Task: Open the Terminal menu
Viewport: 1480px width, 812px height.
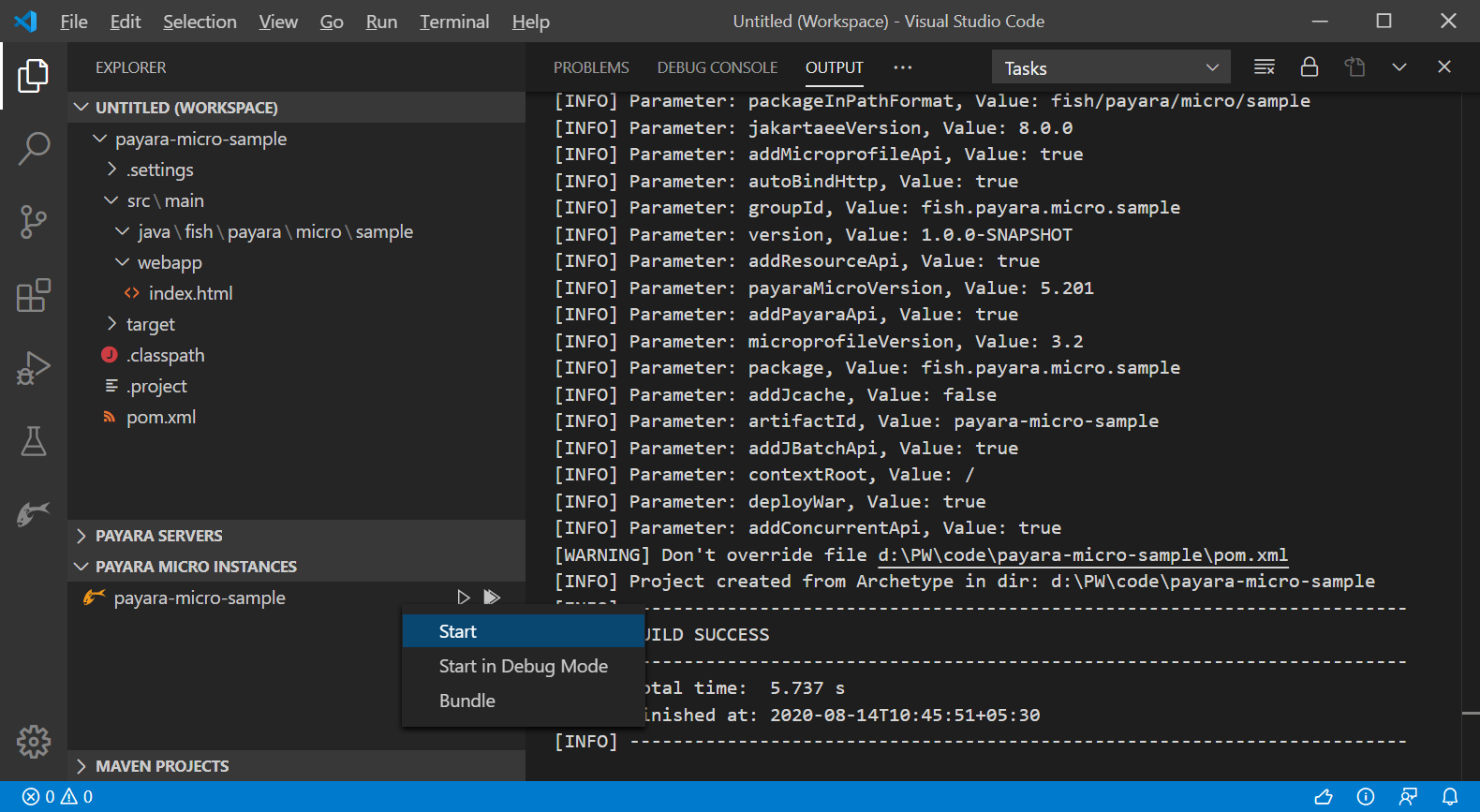Action: [x=453, y=22]
